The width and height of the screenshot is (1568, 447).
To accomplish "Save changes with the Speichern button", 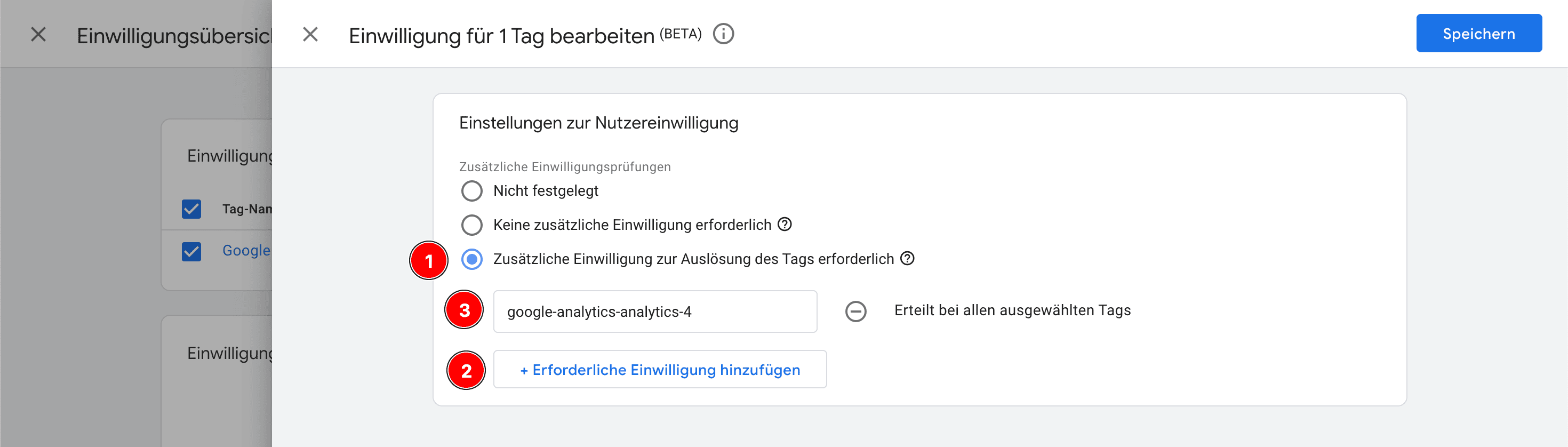I will pyautogui.click(x=1478, y=34).
